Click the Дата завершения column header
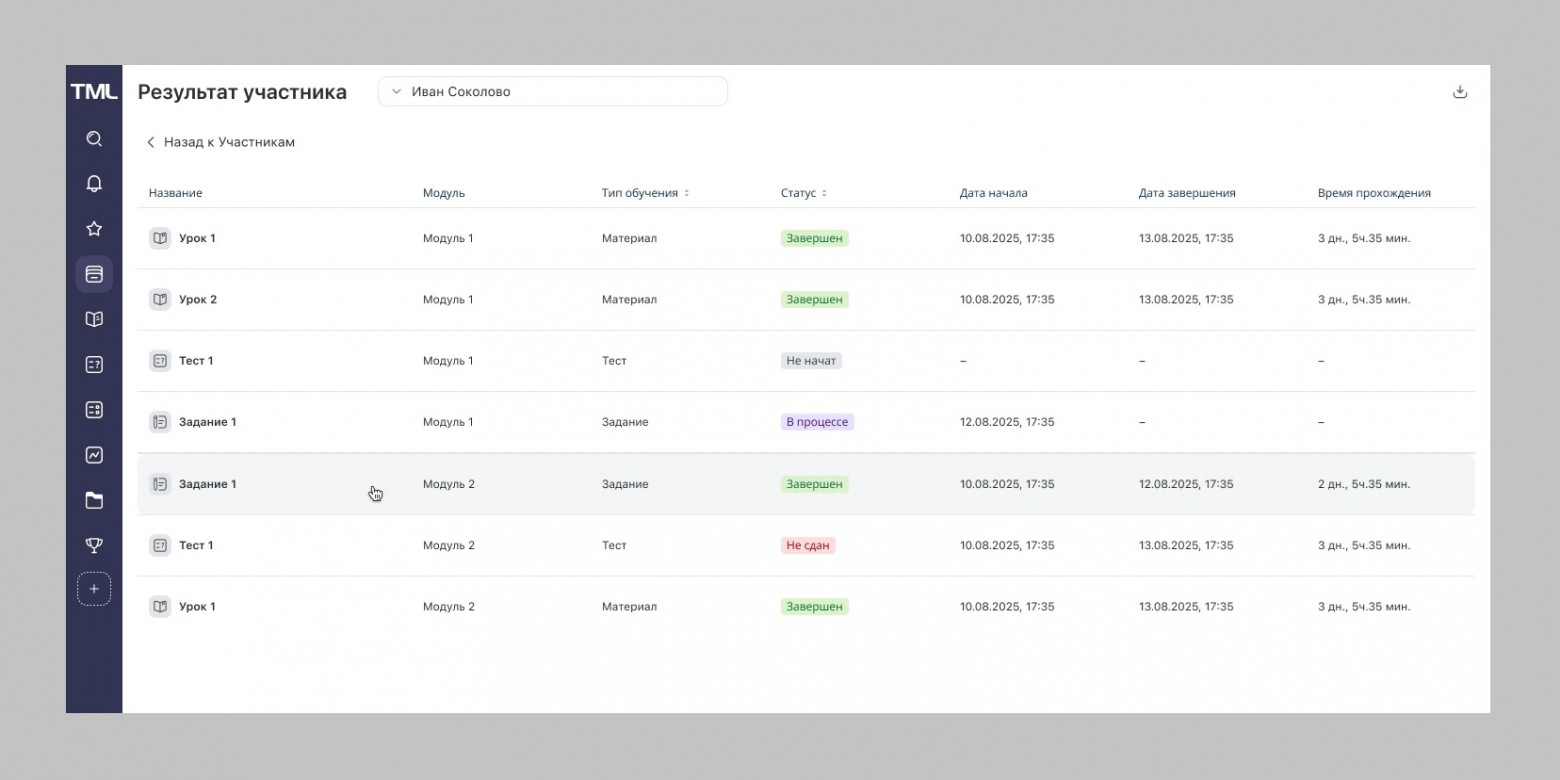 point(1187,193)
